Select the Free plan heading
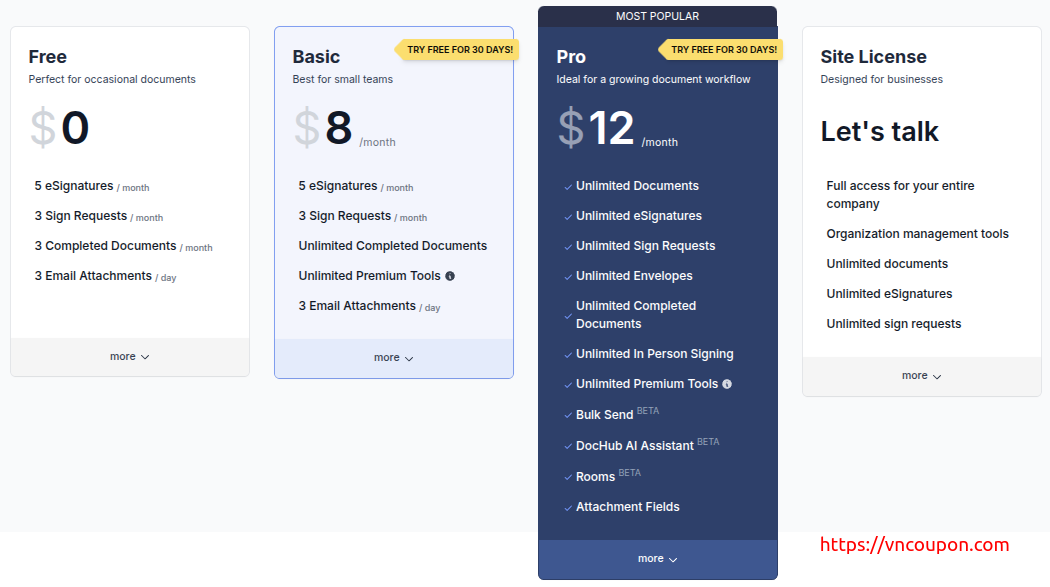The width and height of the screenshot is (1050, 587). (x=48, y=57)
